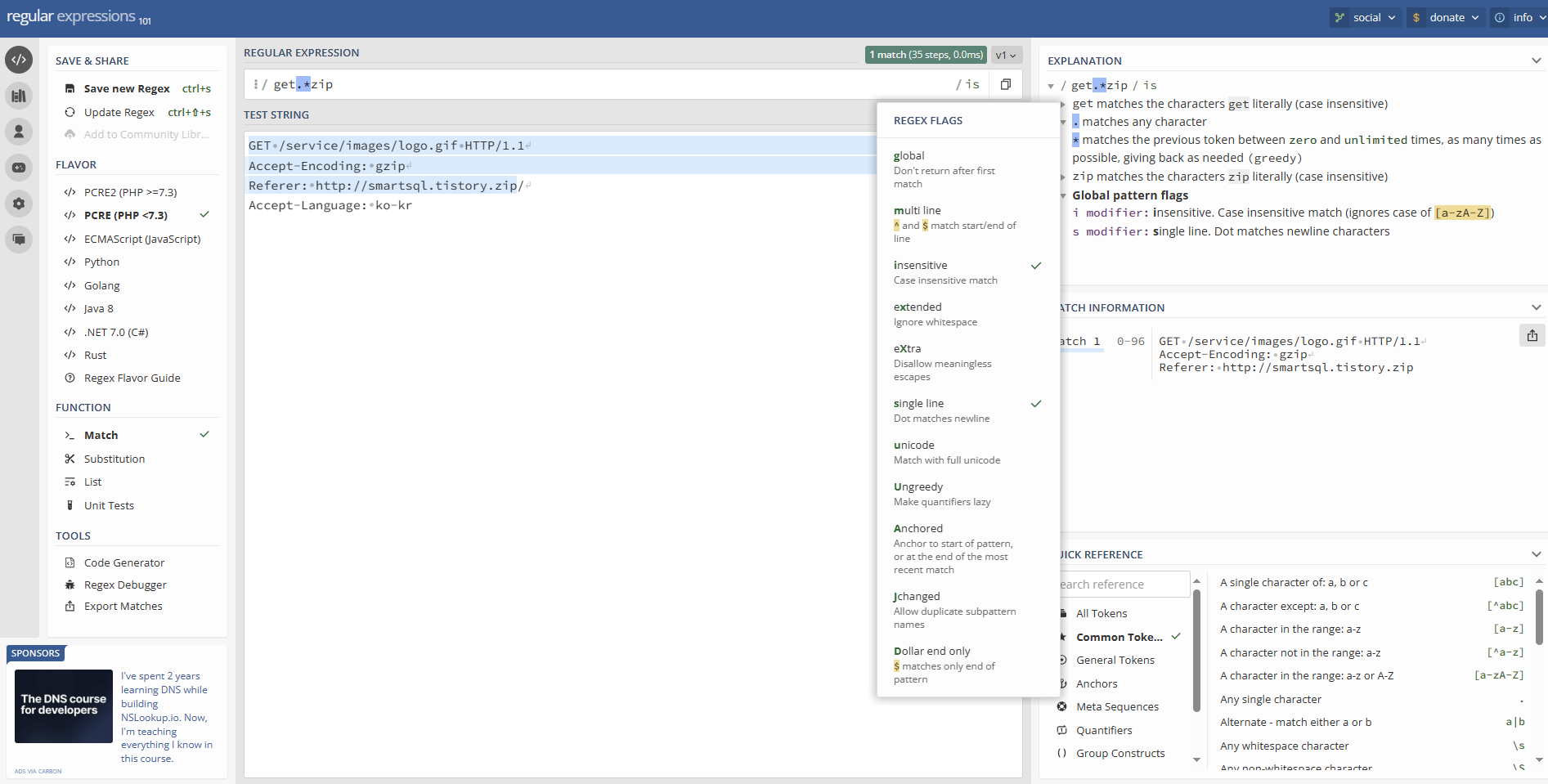Viewport: 1548px width, 784px height.
Task: Click the Search reference input field
Action: pos(1125,584)
